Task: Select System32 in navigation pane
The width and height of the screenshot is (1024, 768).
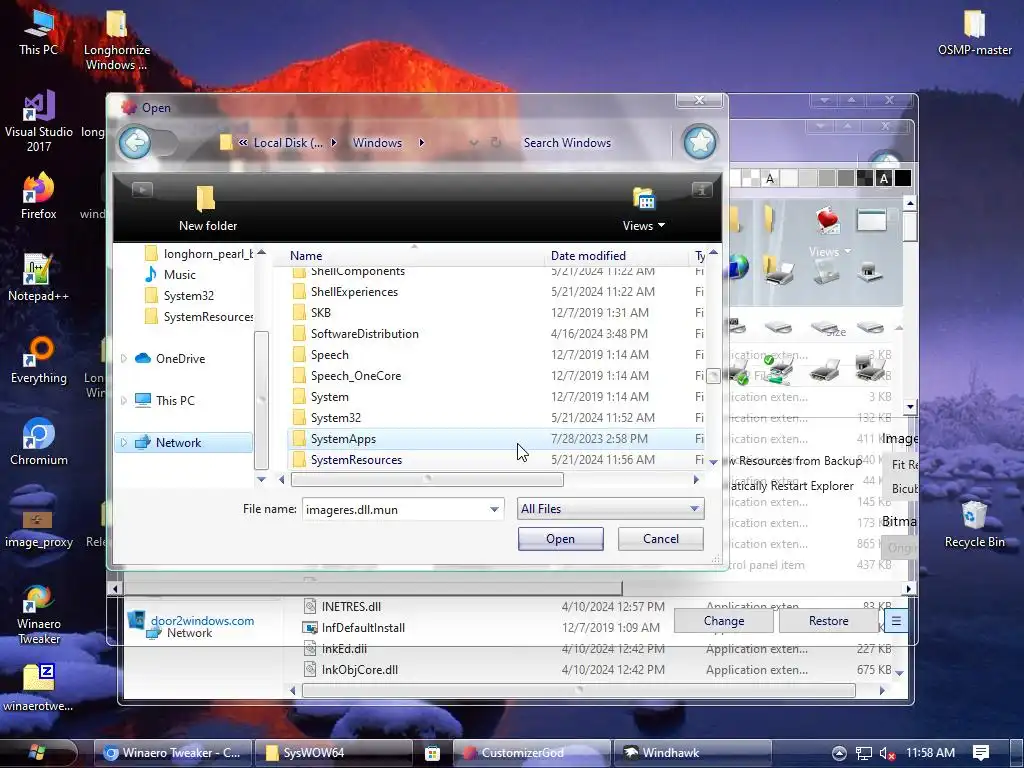Action: pyautogui.click(x=179, y=295)
